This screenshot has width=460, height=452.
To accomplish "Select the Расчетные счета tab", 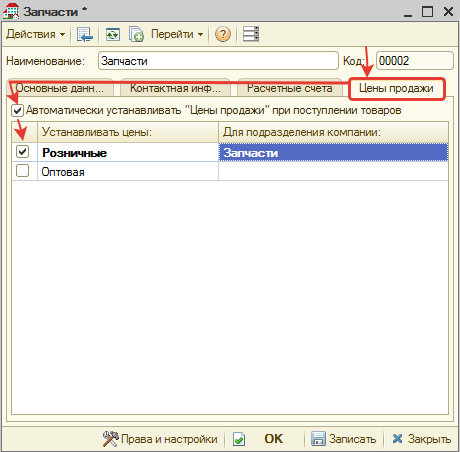I will click(x=289, y=88).
